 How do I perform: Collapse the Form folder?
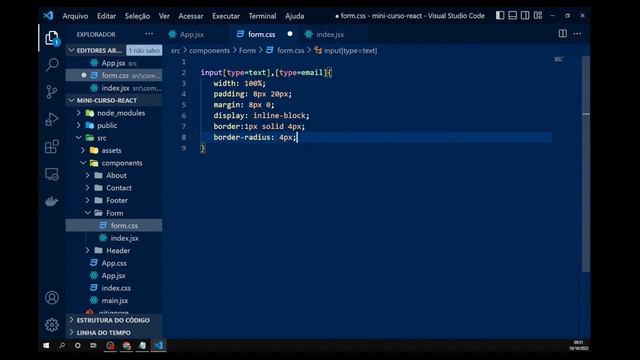coord(114,213)
